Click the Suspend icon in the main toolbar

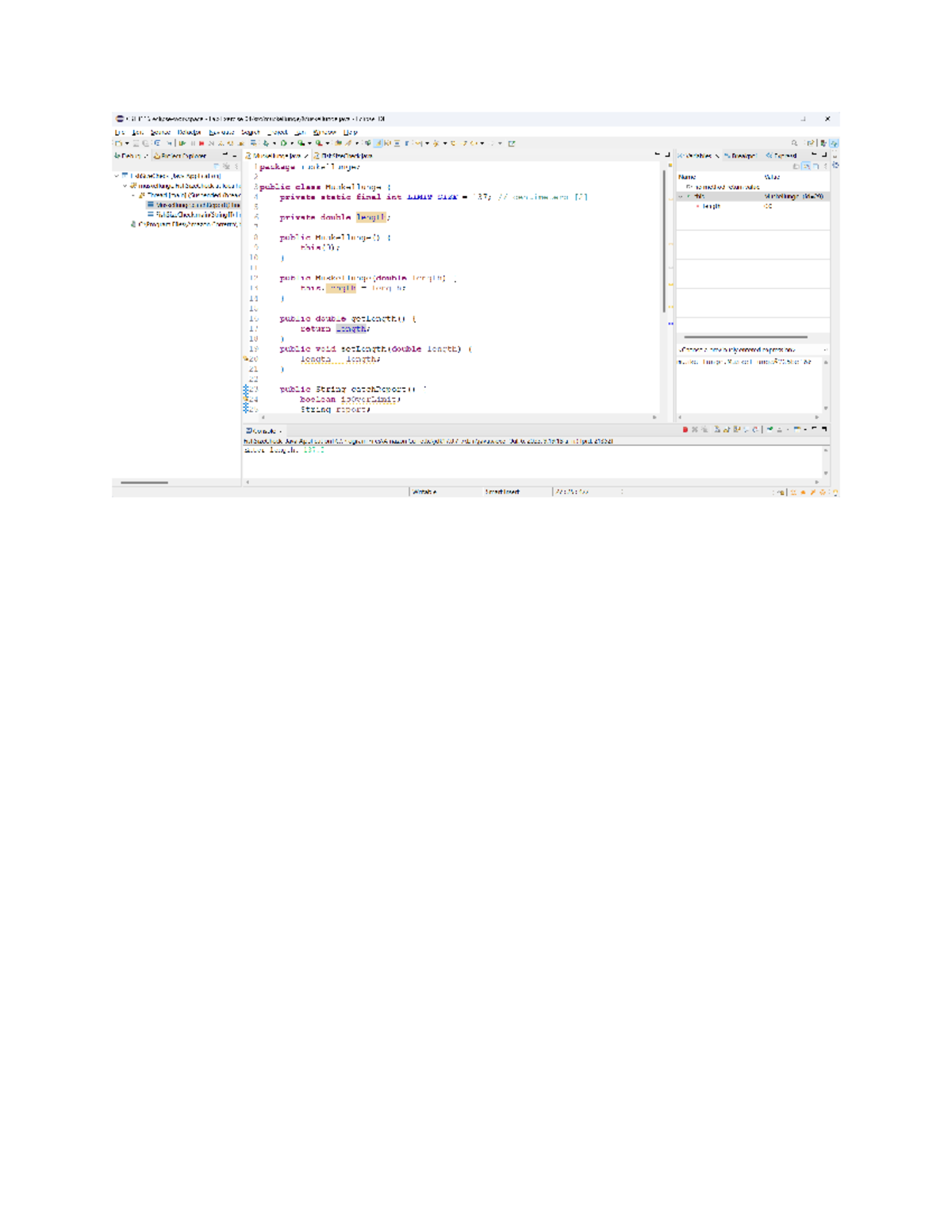192,144
